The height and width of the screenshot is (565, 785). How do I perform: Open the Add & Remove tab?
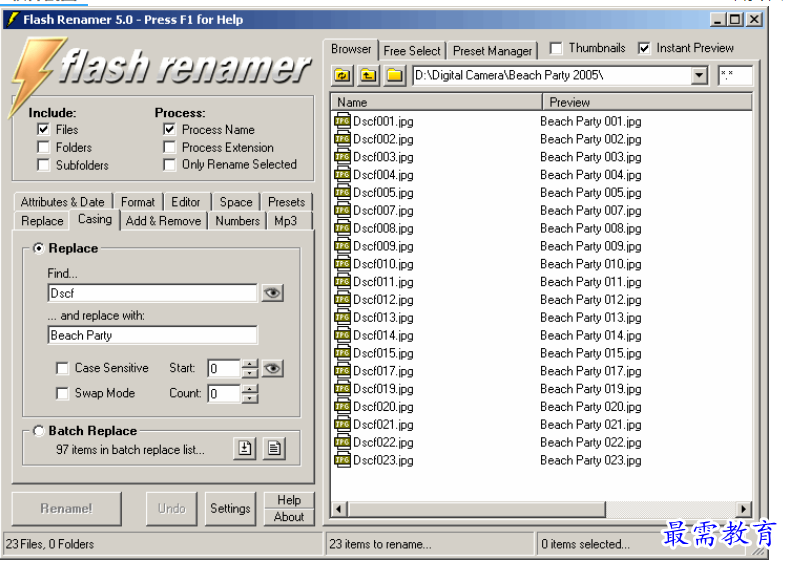(x=163, y=221)
